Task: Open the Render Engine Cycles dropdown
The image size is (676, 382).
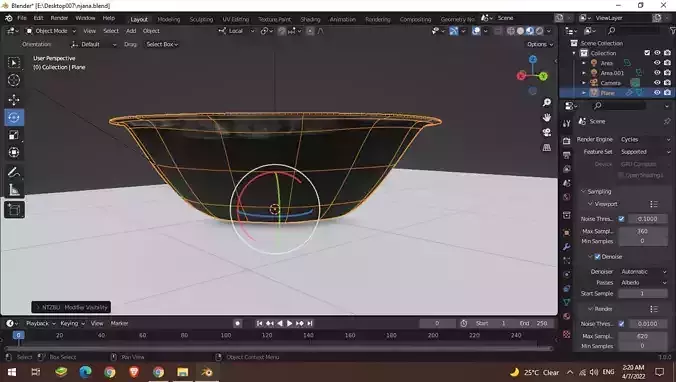Action: point(645,140)
